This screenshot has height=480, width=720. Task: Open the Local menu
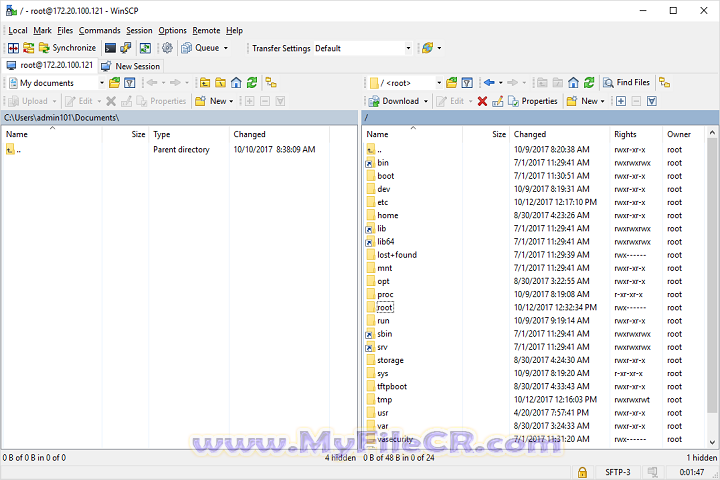point(18,30)
